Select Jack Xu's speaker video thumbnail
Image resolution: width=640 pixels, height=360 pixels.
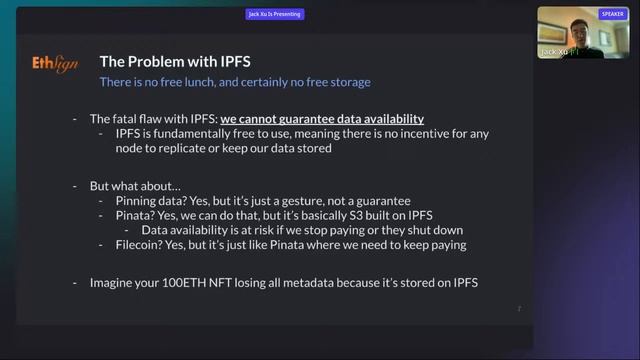coord(583,32)
